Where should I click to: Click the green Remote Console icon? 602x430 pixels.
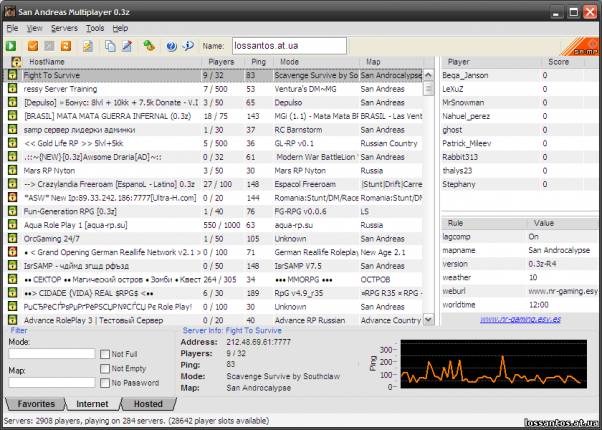click(149, 46)
